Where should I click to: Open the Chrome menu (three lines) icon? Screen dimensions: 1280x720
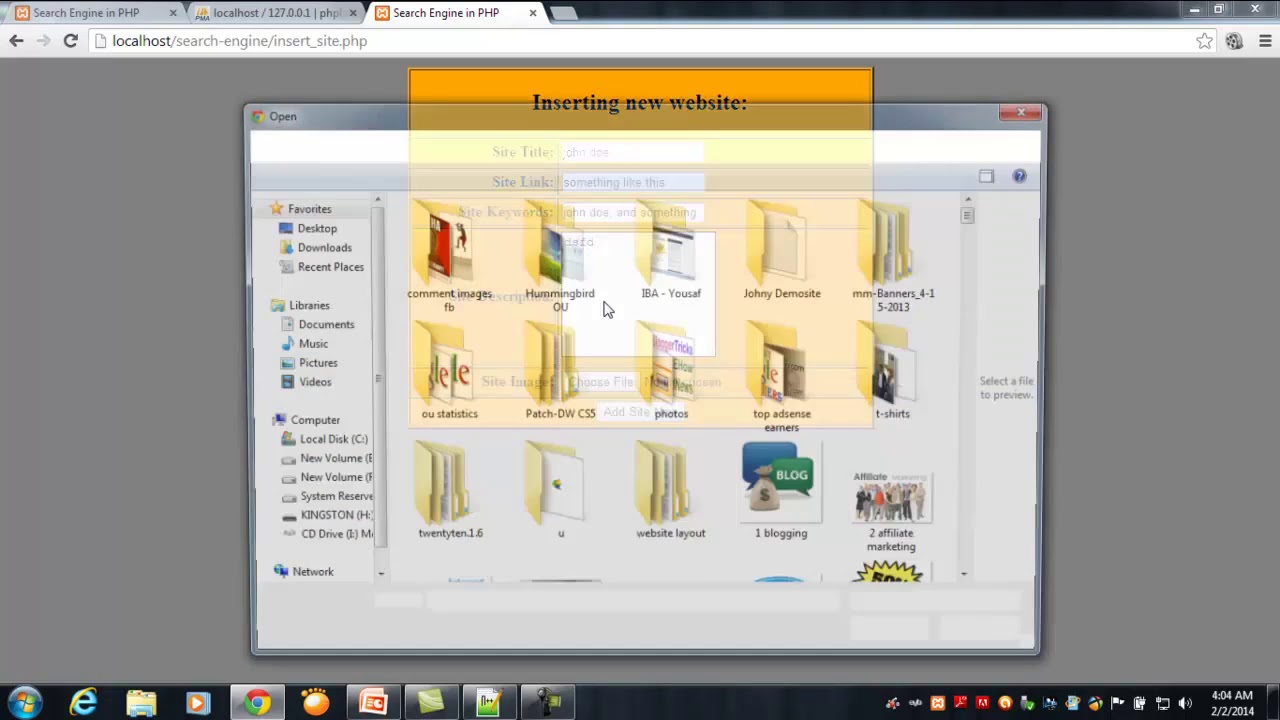point(1265,41)
